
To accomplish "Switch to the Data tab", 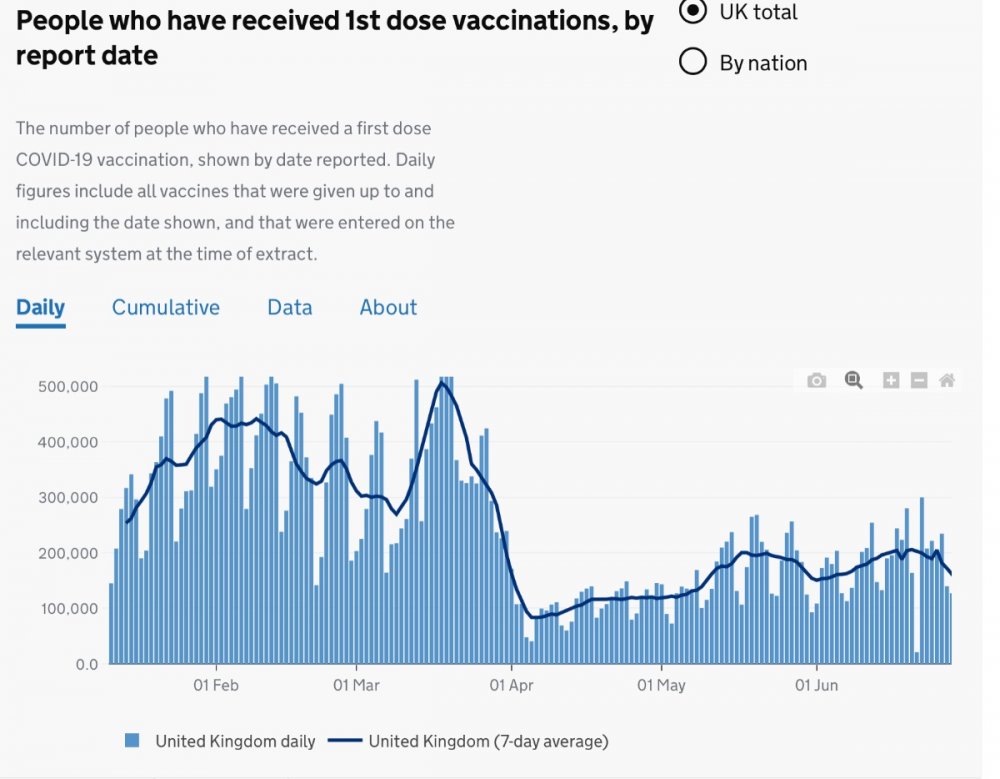I will click(x=289, y=307).
